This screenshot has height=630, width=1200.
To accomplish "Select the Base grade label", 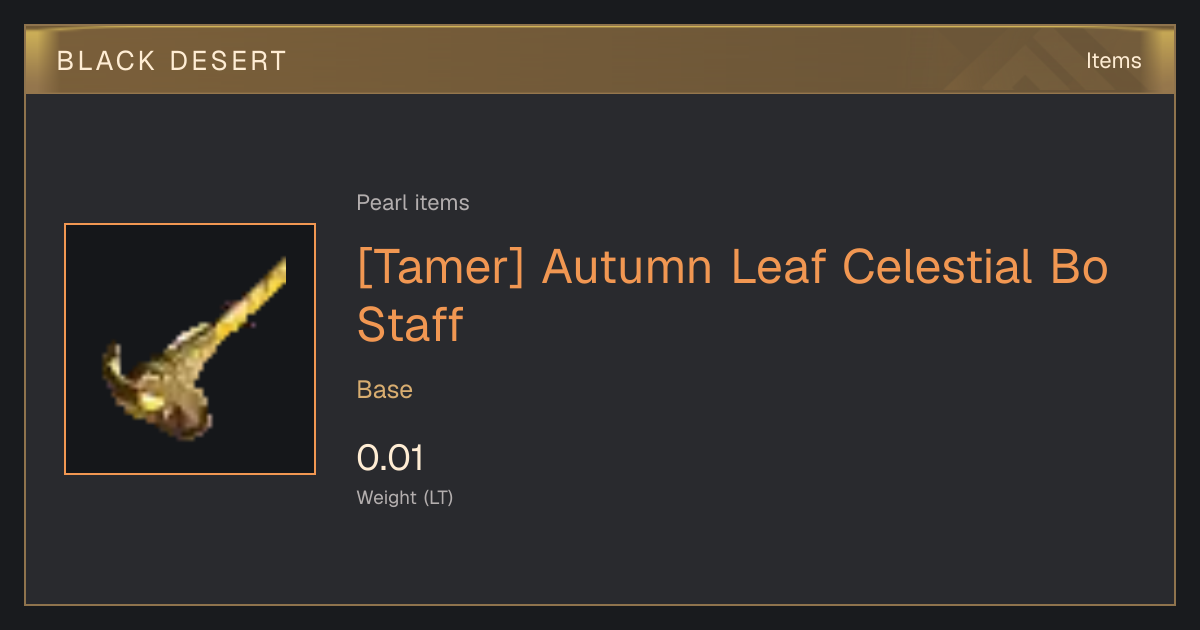I will click(385, 390).
